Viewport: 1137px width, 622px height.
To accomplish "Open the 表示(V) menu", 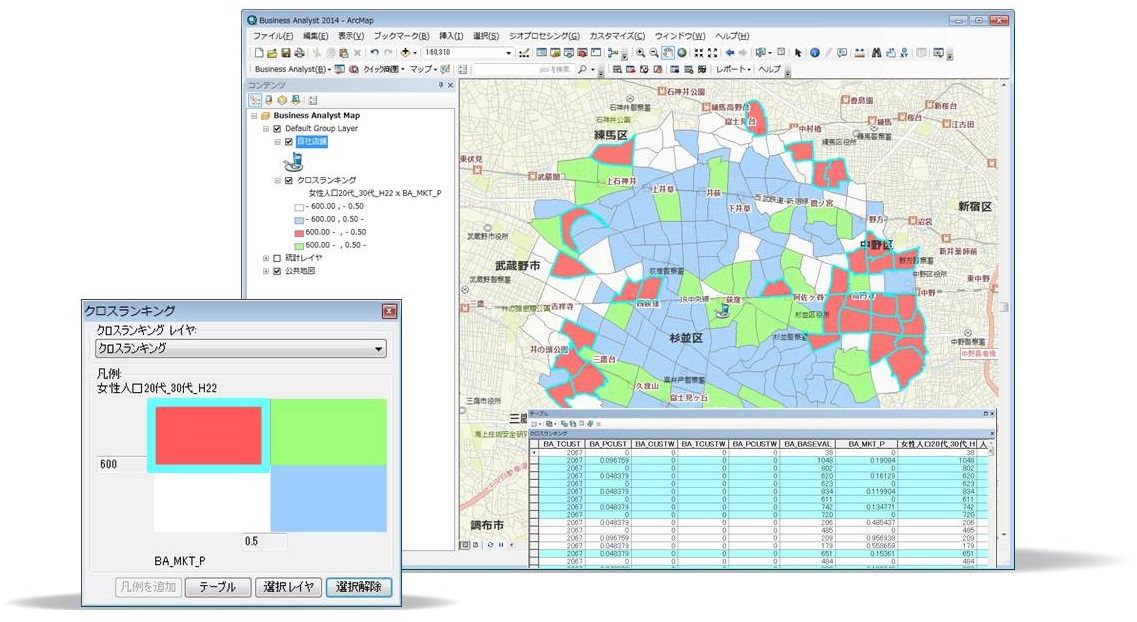I will click(x=351, y=36).
